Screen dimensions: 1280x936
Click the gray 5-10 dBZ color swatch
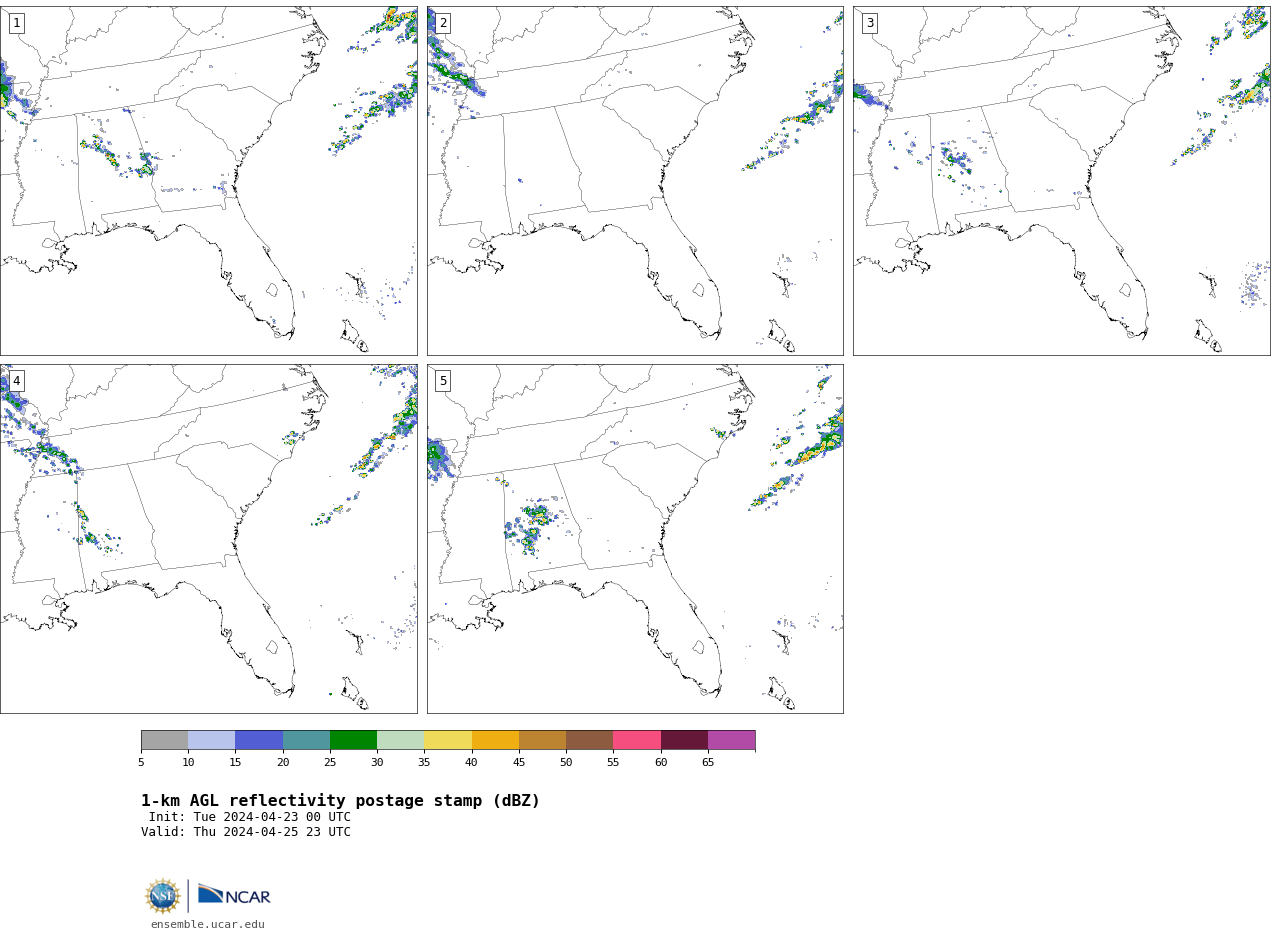165,740
